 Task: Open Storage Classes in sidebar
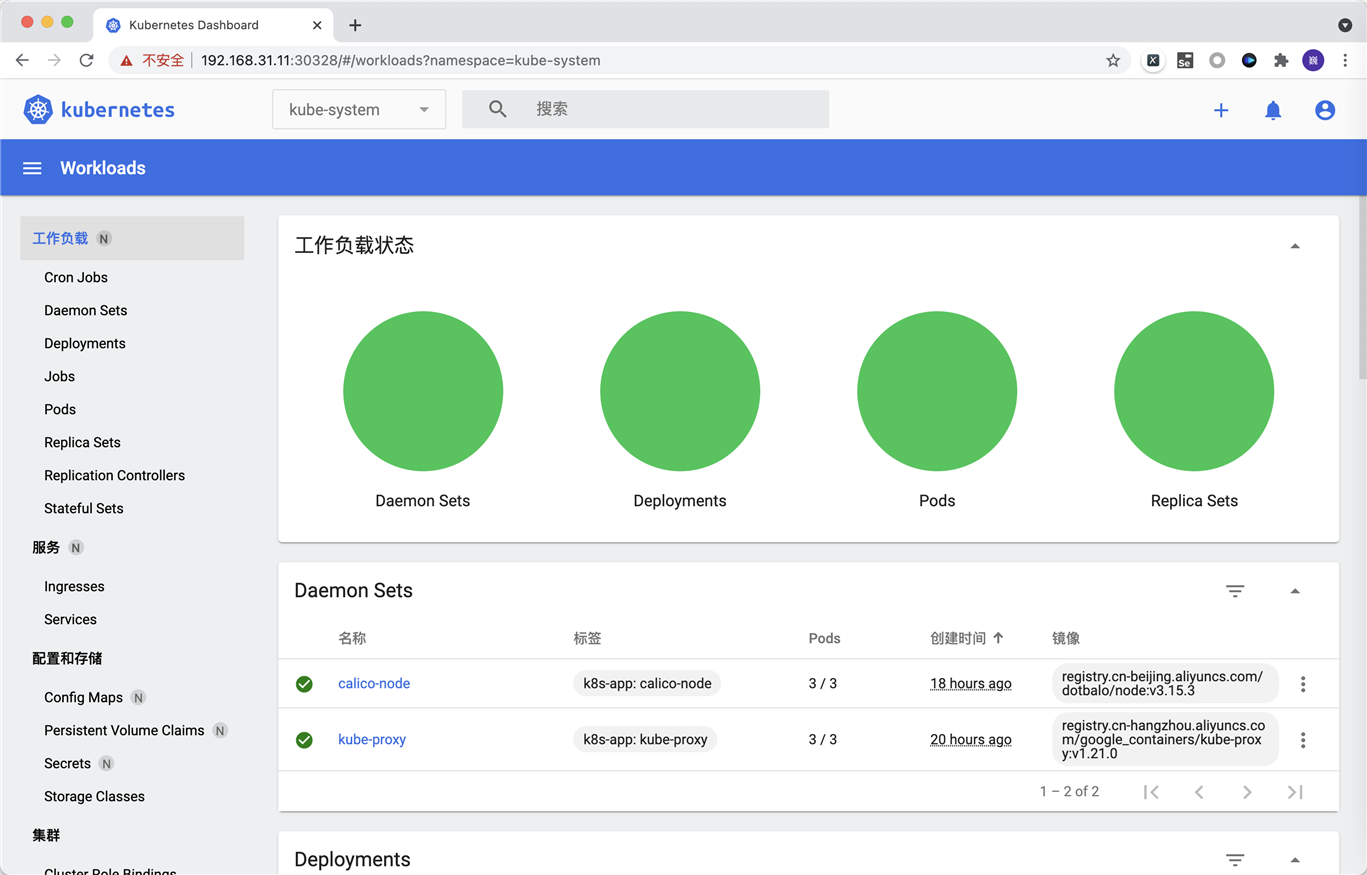95,796
